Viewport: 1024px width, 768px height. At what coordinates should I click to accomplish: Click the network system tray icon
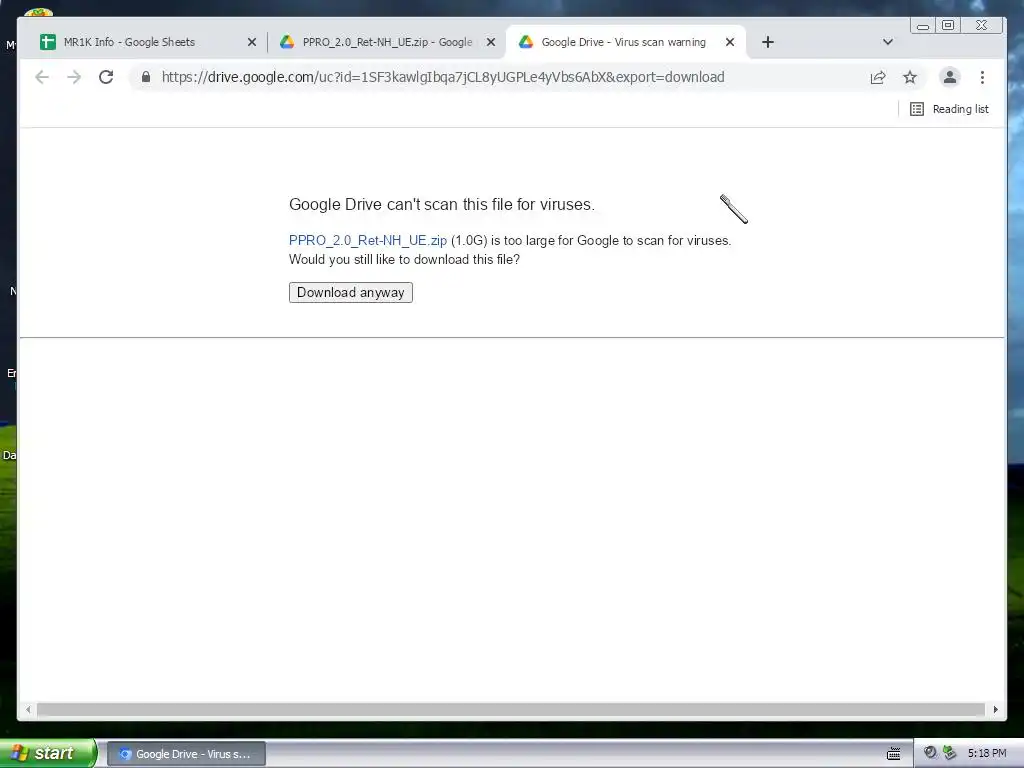coord(950,753)
